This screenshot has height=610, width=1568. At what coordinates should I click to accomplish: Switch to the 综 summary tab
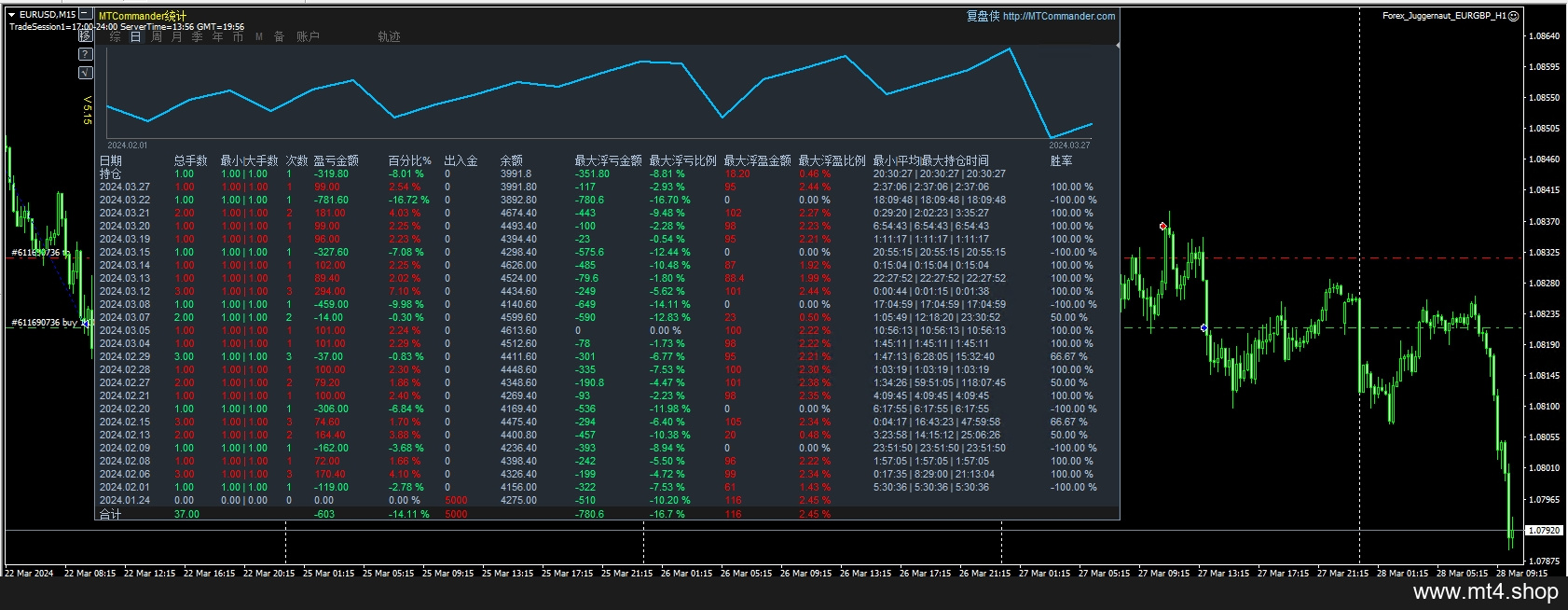coord(116,36)
